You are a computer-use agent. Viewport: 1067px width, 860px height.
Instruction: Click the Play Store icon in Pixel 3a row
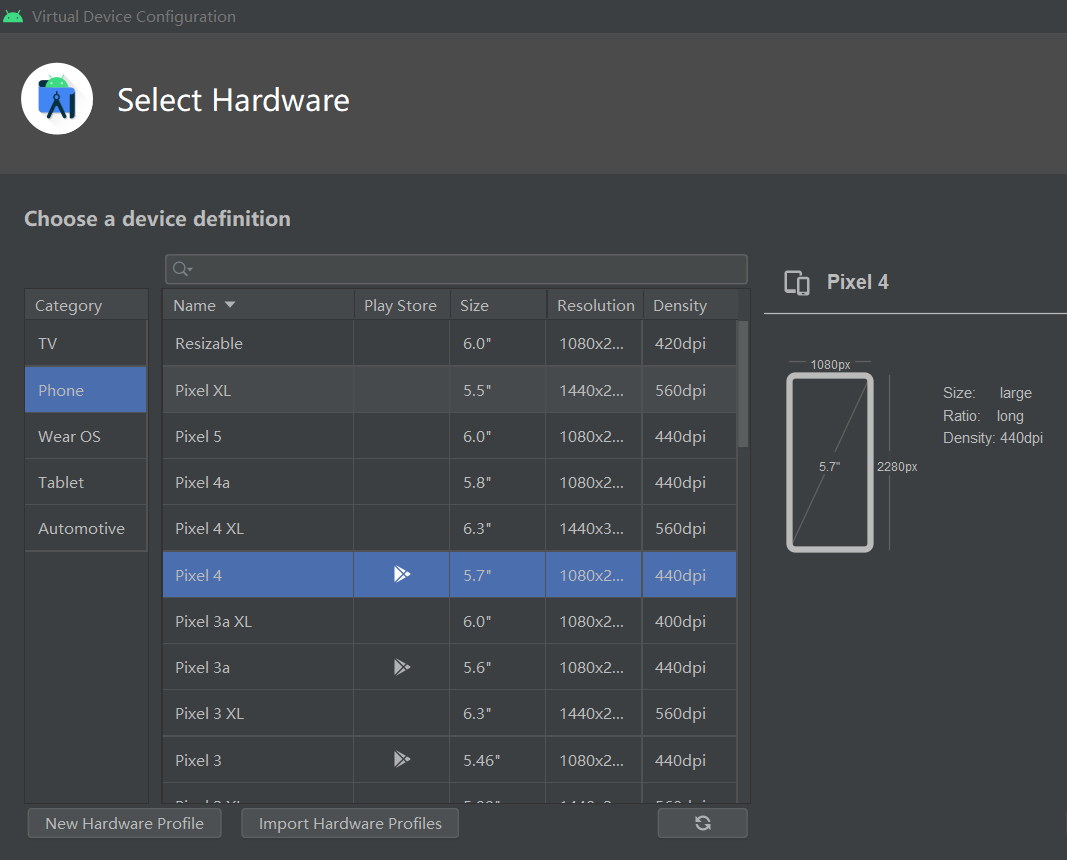(401, 667)
